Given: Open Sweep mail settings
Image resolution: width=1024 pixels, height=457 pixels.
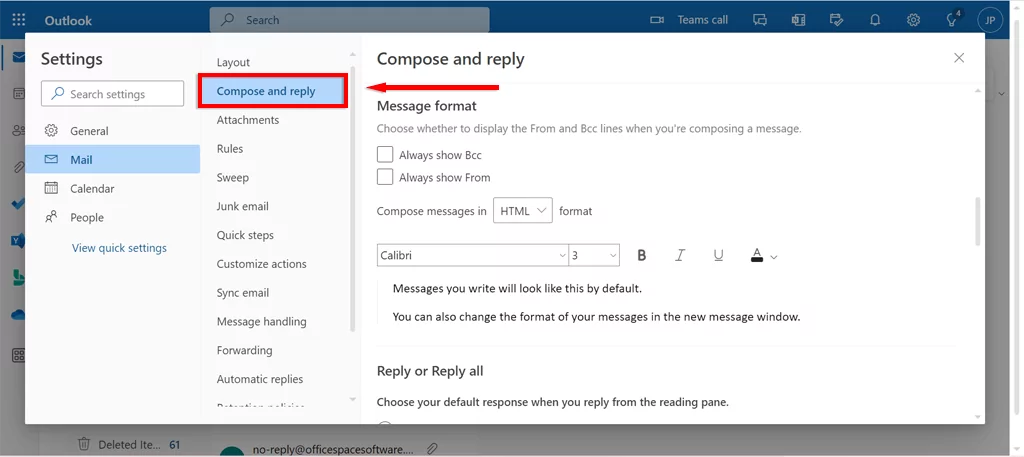Looking at the screenshot, I should pos(232,177).
